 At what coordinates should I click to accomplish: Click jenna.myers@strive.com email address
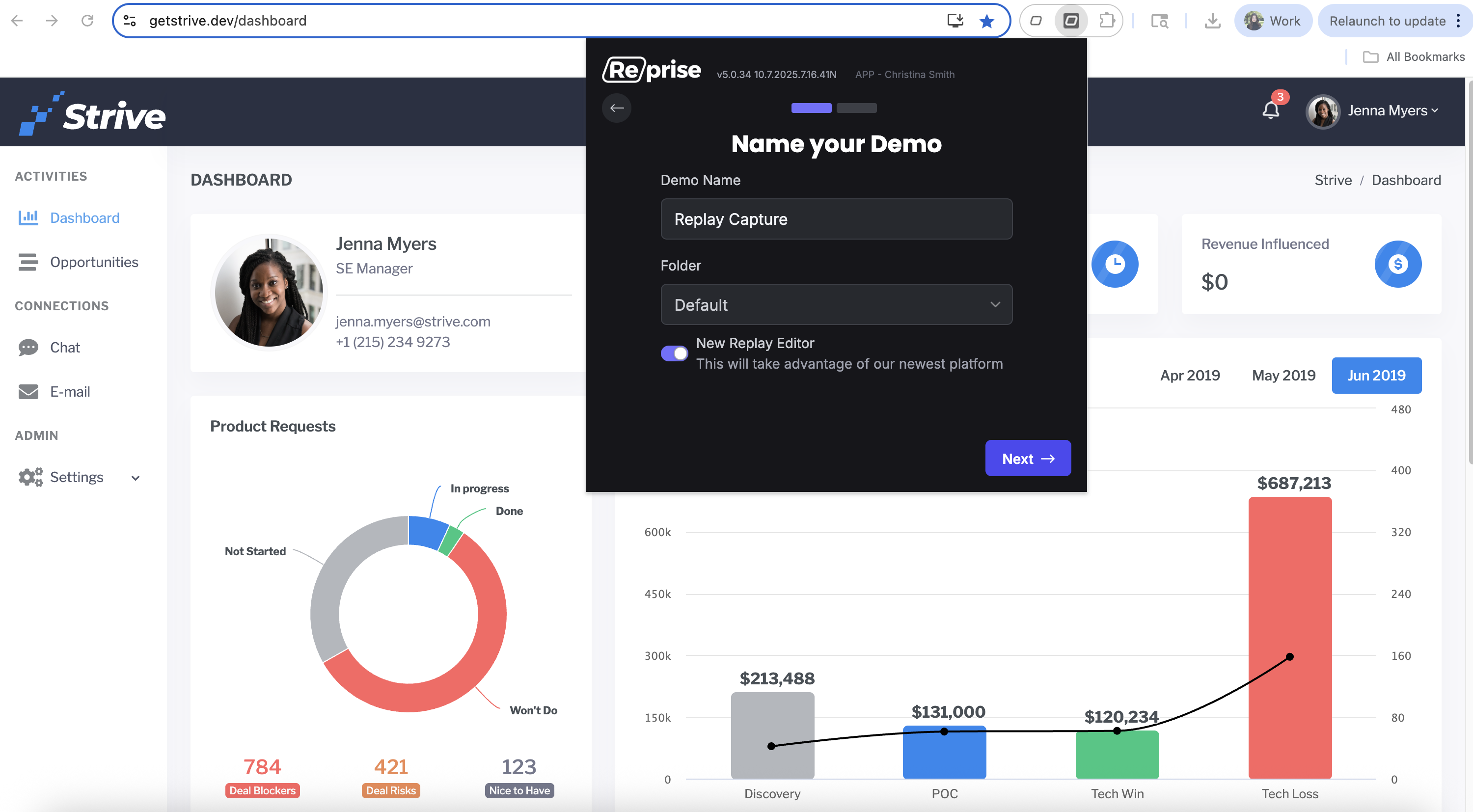(x=413, y=322)
